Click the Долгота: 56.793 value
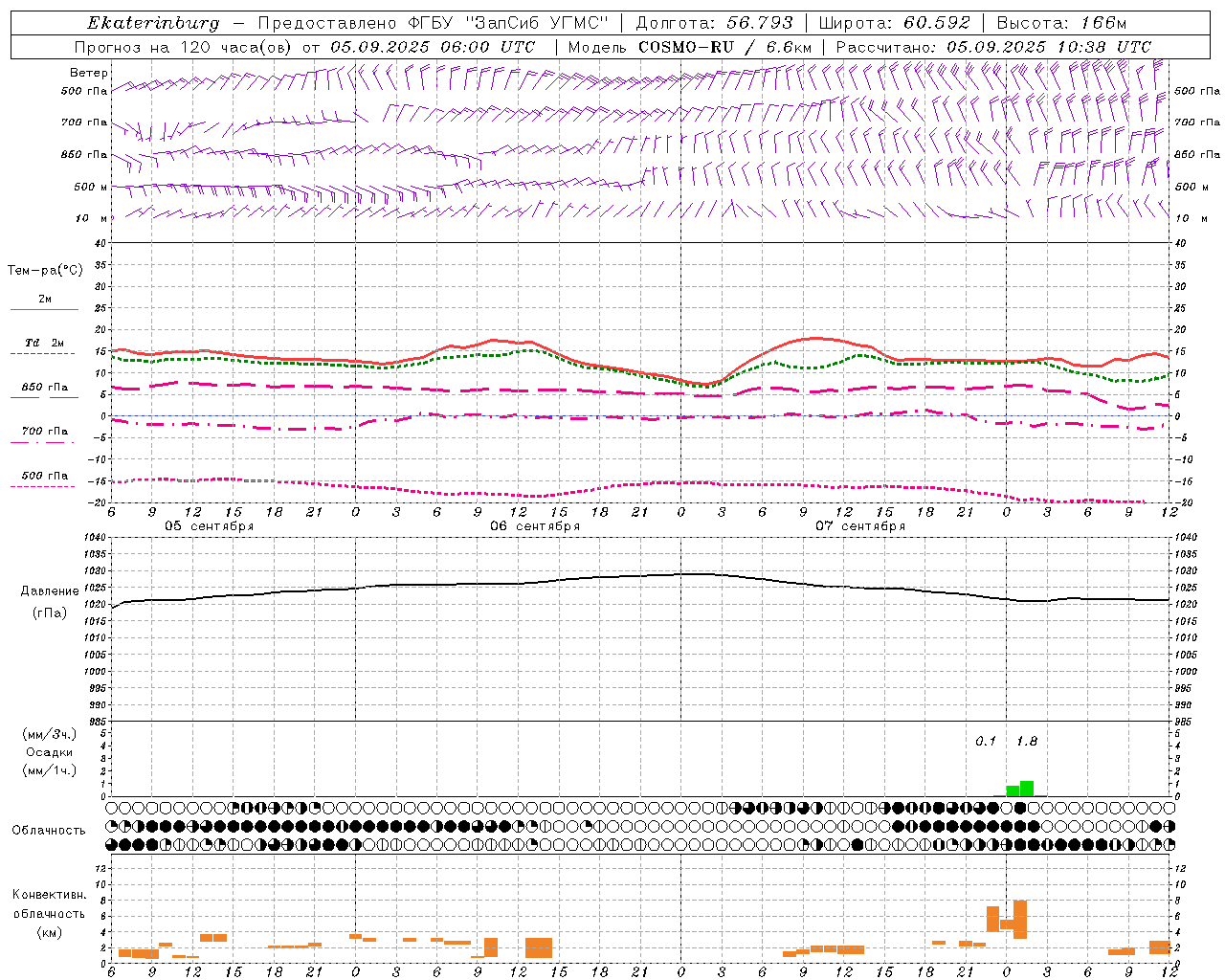1225x980 pixels. [x=714, y=23]
